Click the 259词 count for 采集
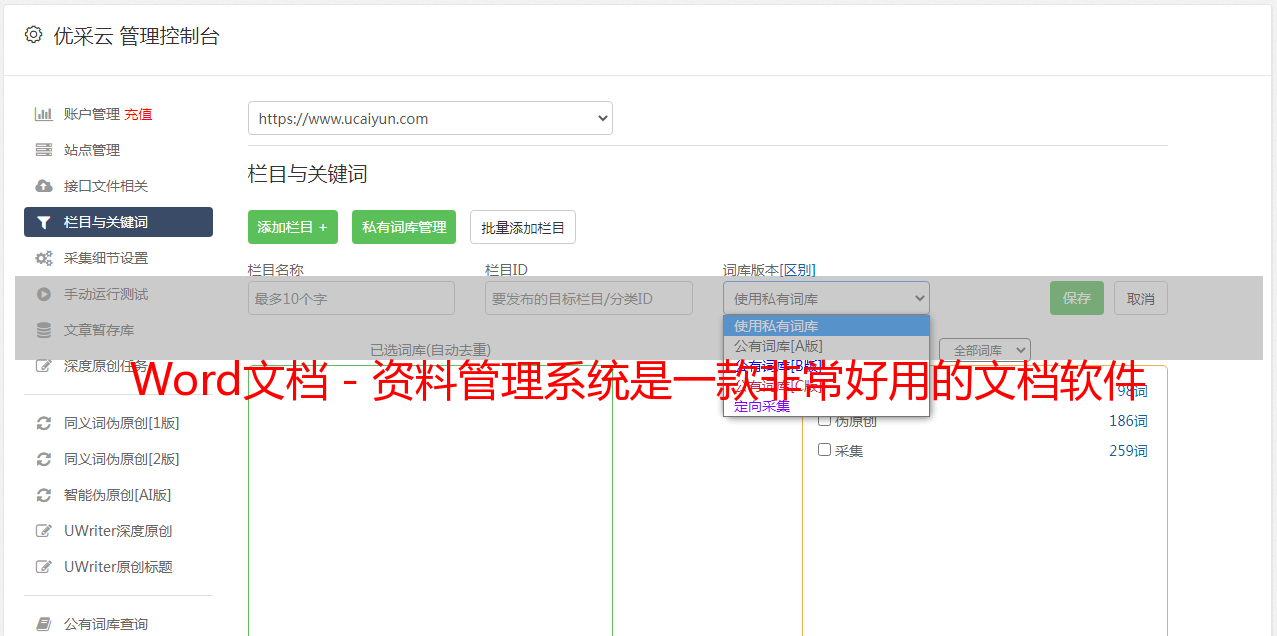This screenshot has width=1277, height=636. coord(1128,451)
